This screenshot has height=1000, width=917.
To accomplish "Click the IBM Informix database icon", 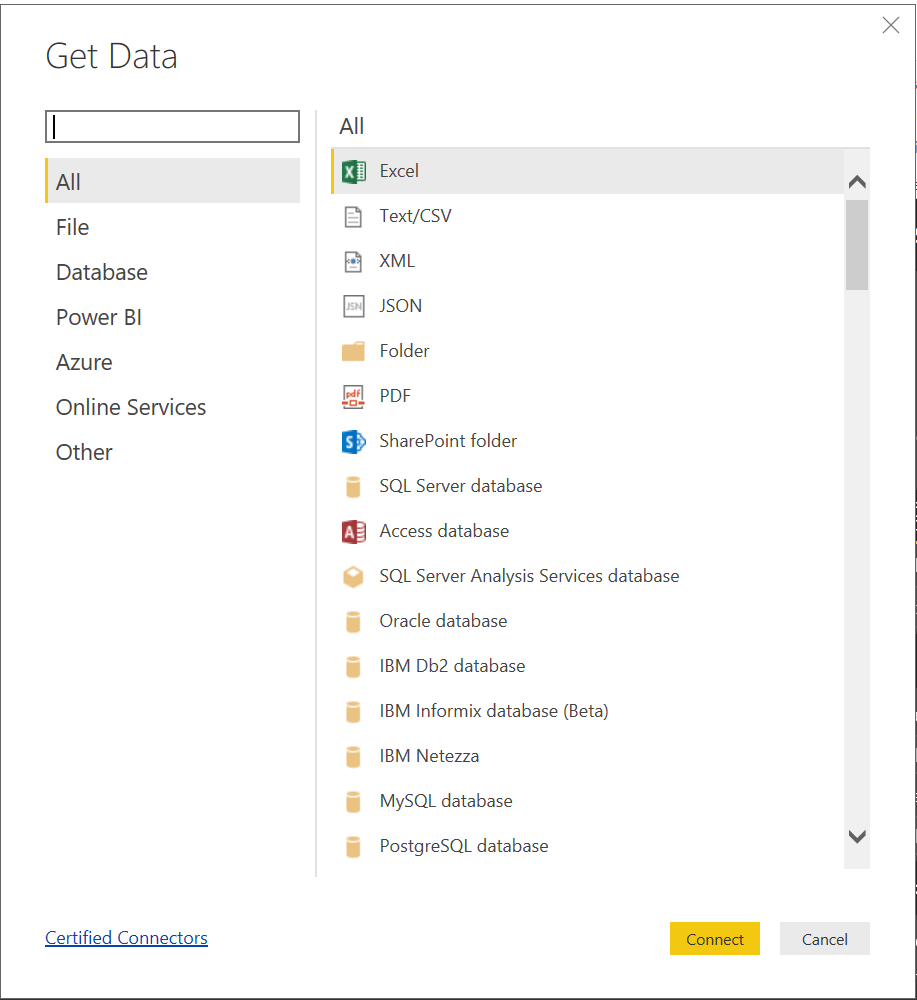I will coord(353,712).
